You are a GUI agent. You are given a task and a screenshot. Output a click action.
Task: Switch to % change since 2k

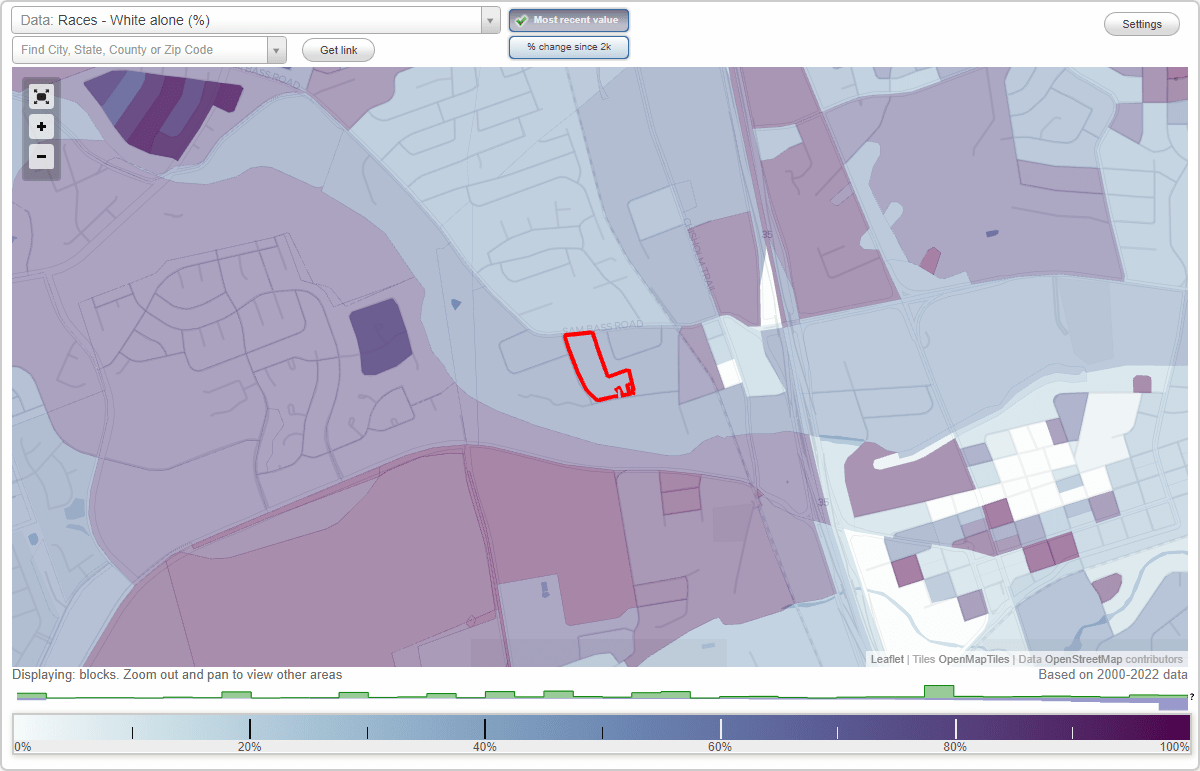[569, 47]
